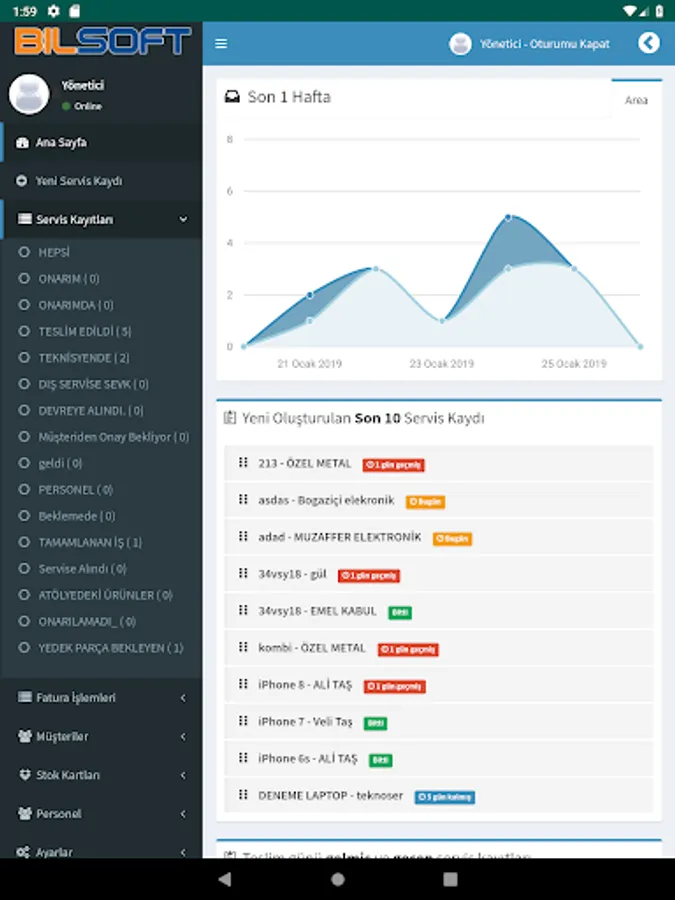This screenshot has width=675, height=900.
Task: Tap the Android recent apps button
Action: click(451, 879)
